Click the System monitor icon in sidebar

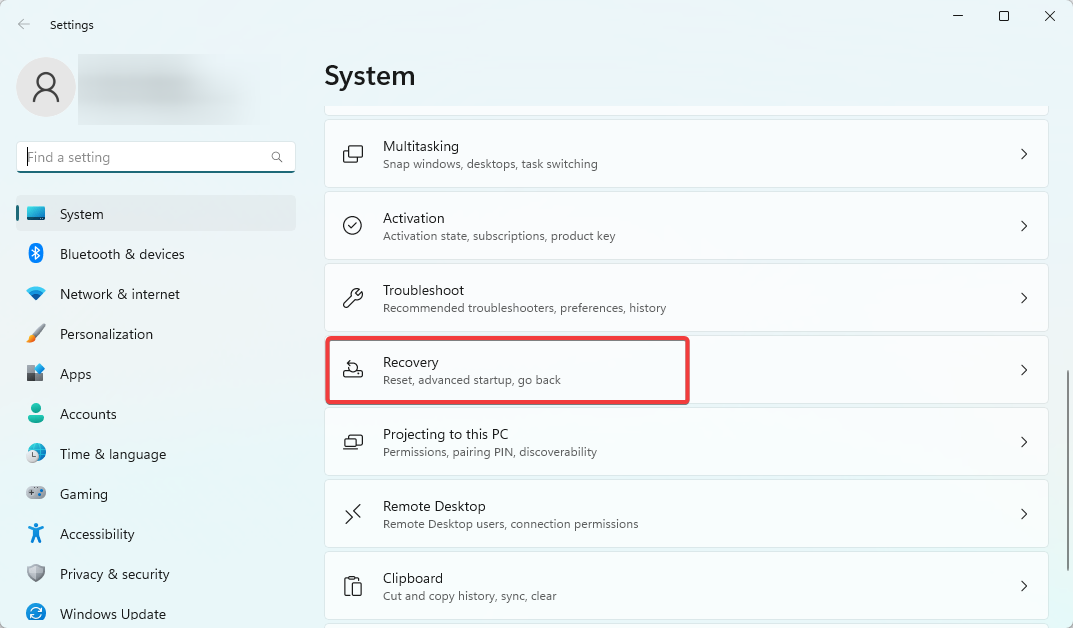coord(36,213)
